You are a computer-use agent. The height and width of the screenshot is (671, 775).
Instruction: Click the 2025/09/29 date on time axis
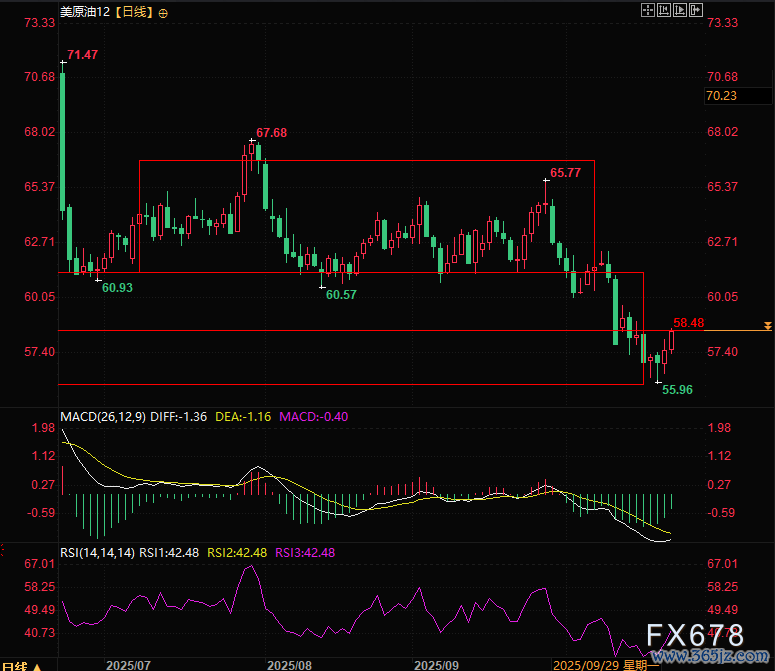pos(587,664)
